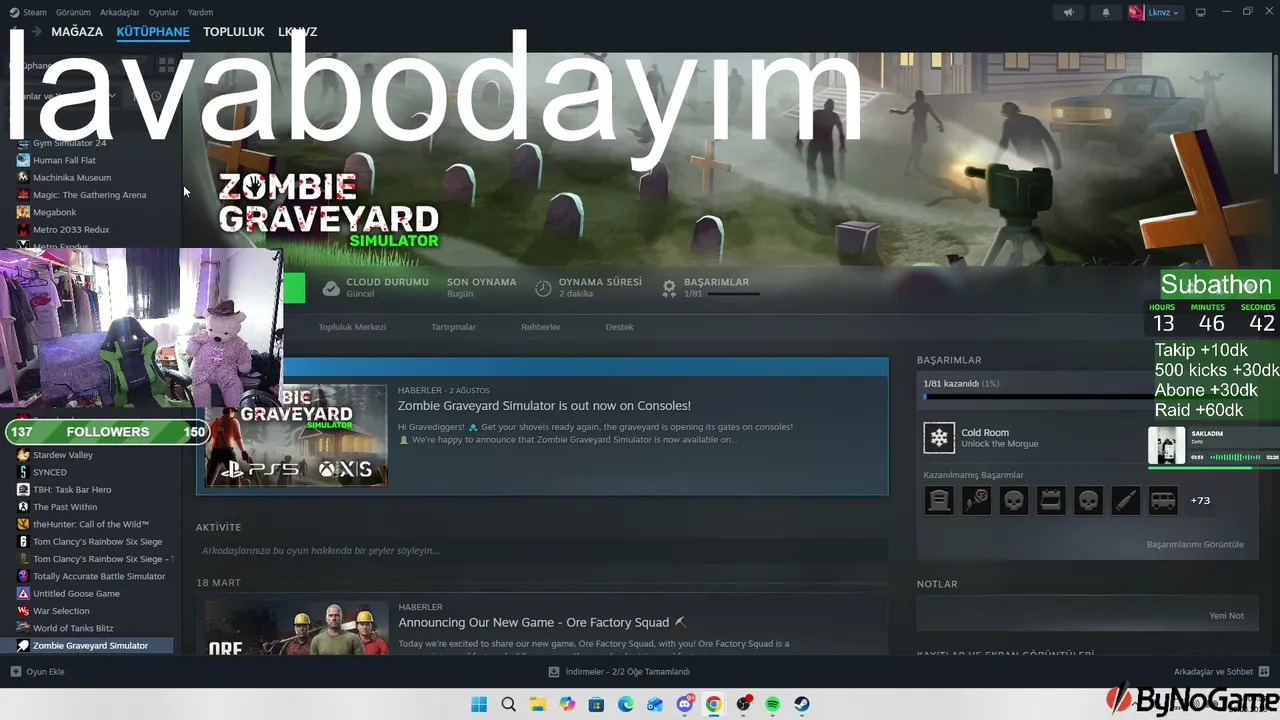This screenshot has width=1280, height=720.
Task: Go to the MAĞAZA tab
Action: pos(77,32)
